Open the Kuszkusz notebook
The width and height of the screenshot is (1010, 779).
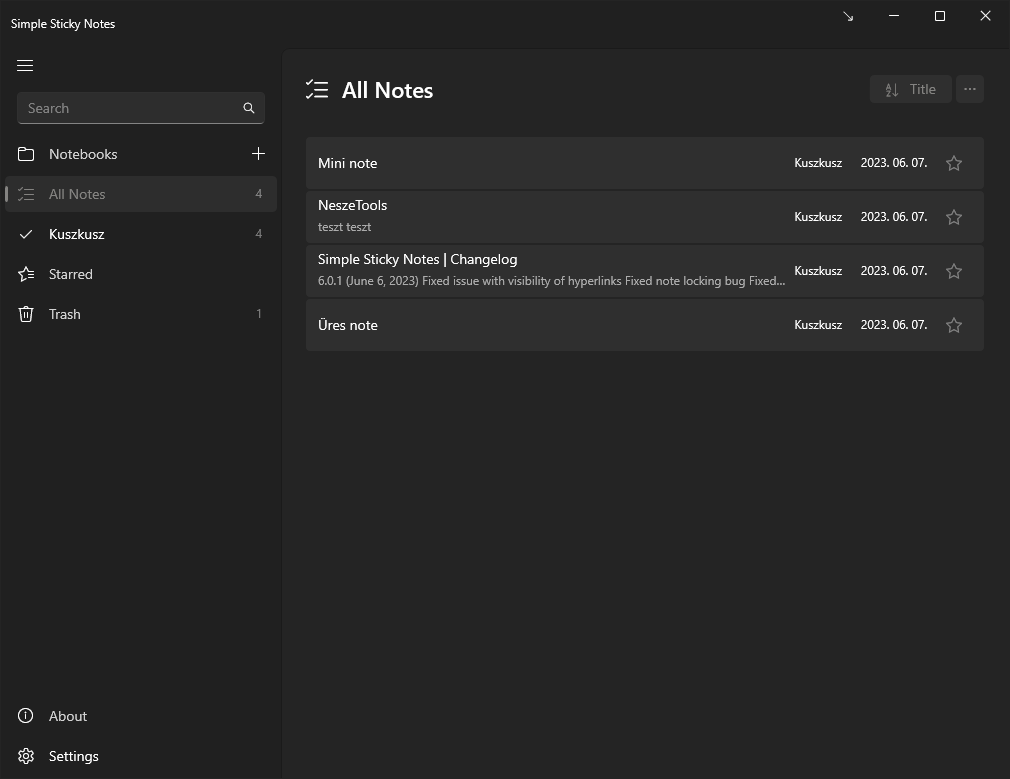click(x=140, y=234)
